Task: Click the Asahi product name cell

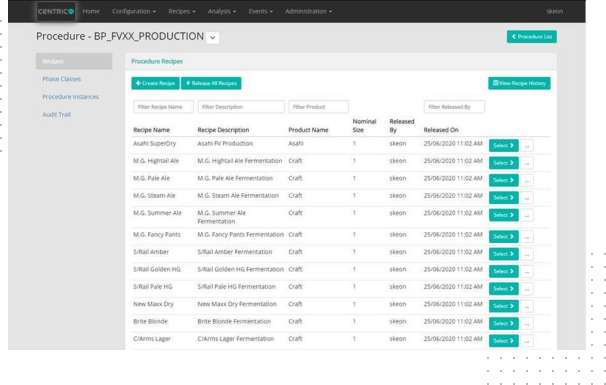Action: (296, 143)
